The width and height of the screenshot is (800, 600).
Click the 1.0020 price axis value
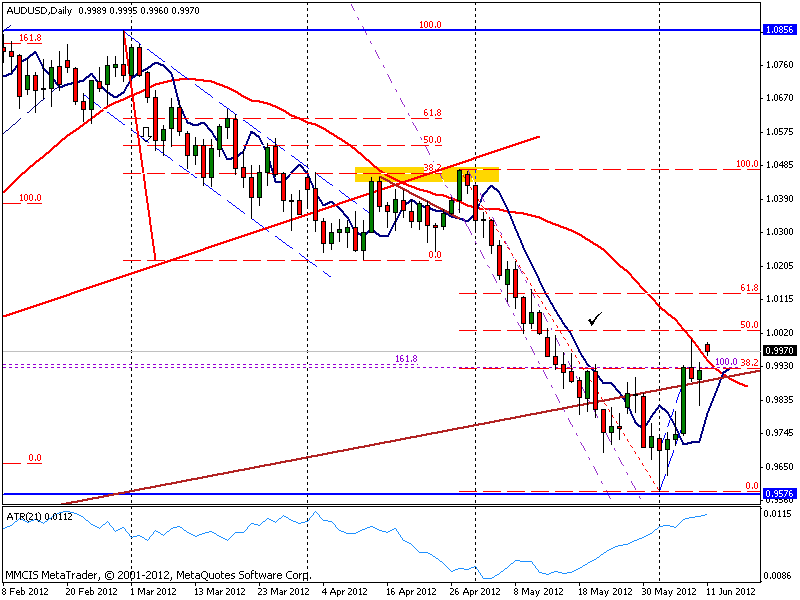780,333
